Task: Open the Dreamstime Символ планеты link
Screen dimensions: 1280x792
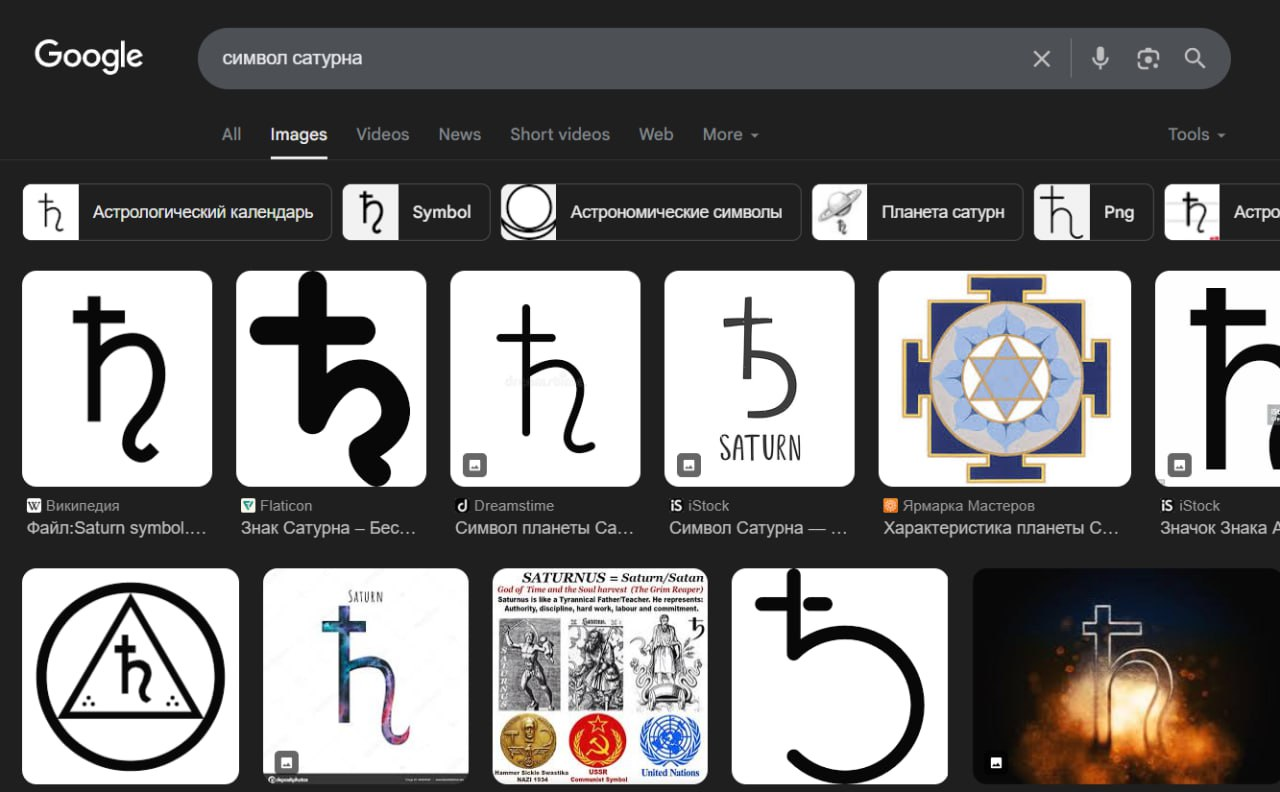Action: coord(544,528)
